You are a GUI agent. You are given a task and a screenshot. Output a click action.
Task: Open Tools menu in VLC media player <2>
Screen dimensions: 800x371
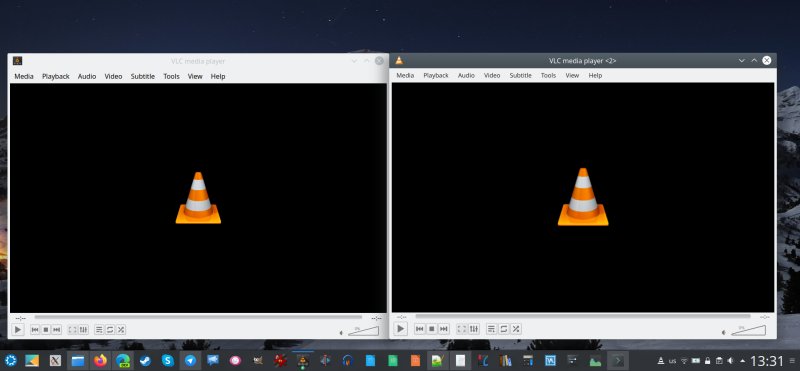[548, 76]
